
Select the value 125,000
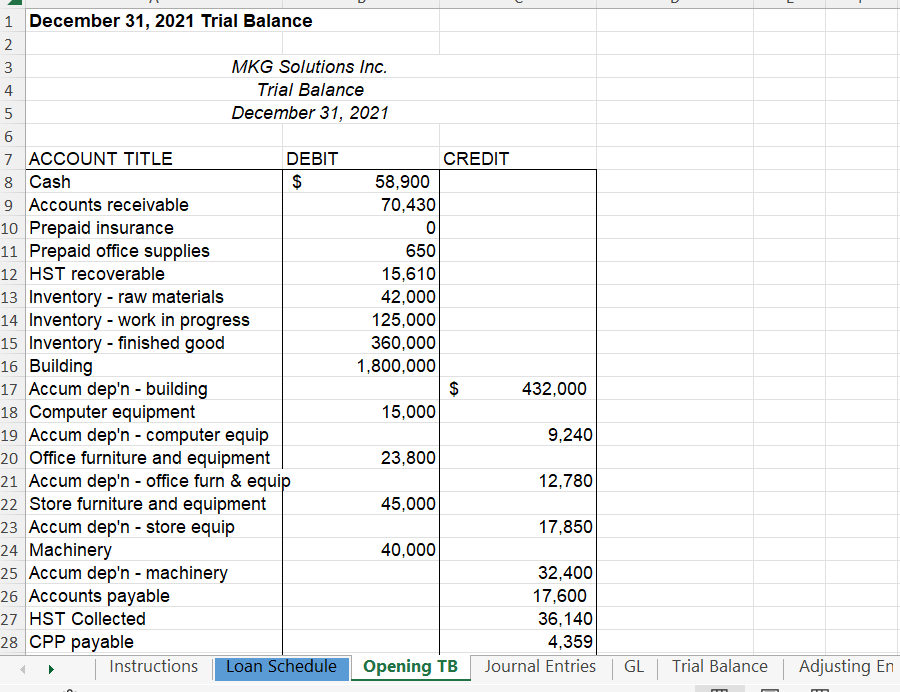[361, 320]
